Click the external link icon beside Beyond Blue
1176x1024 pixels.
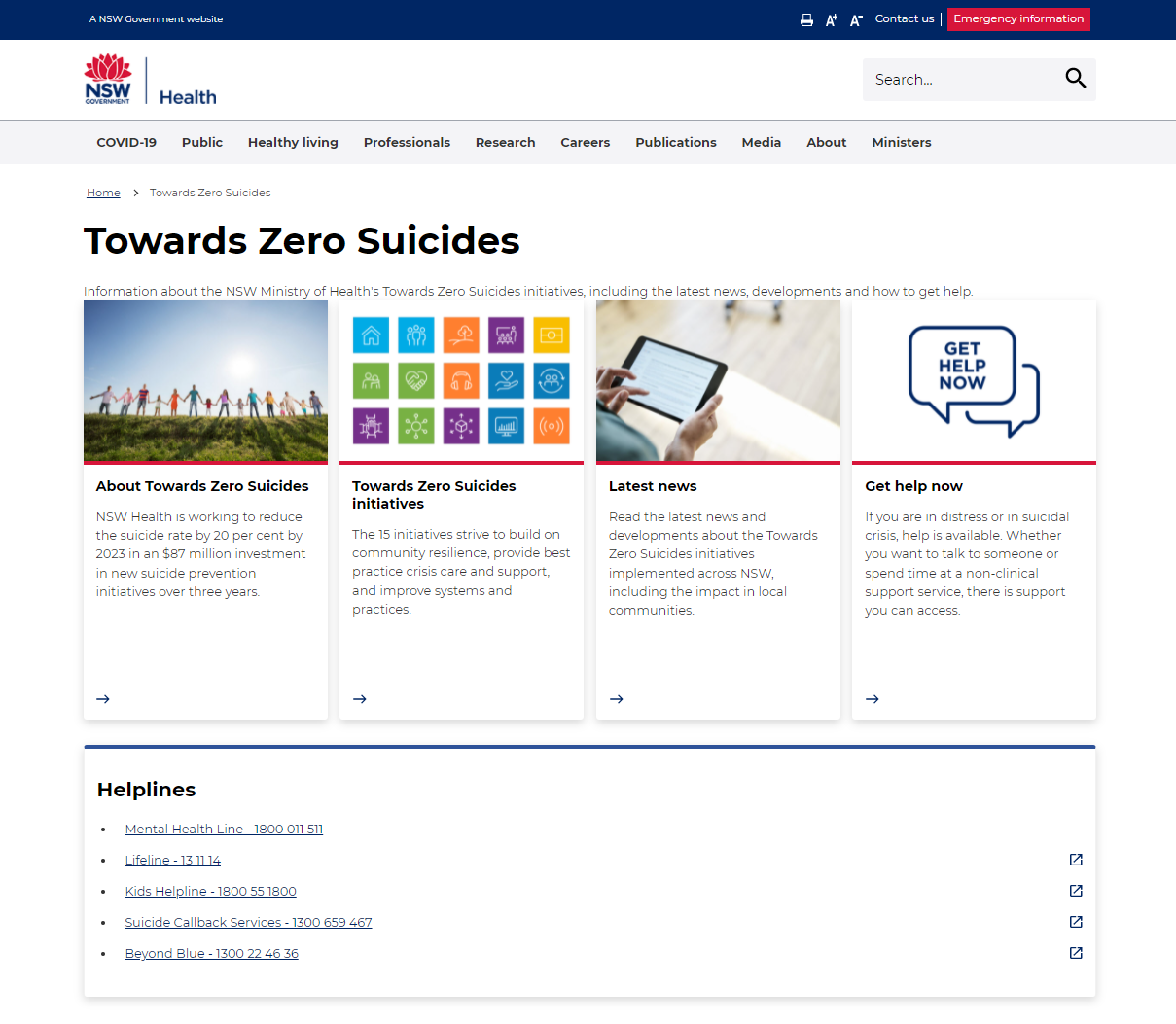[1076, 953]
